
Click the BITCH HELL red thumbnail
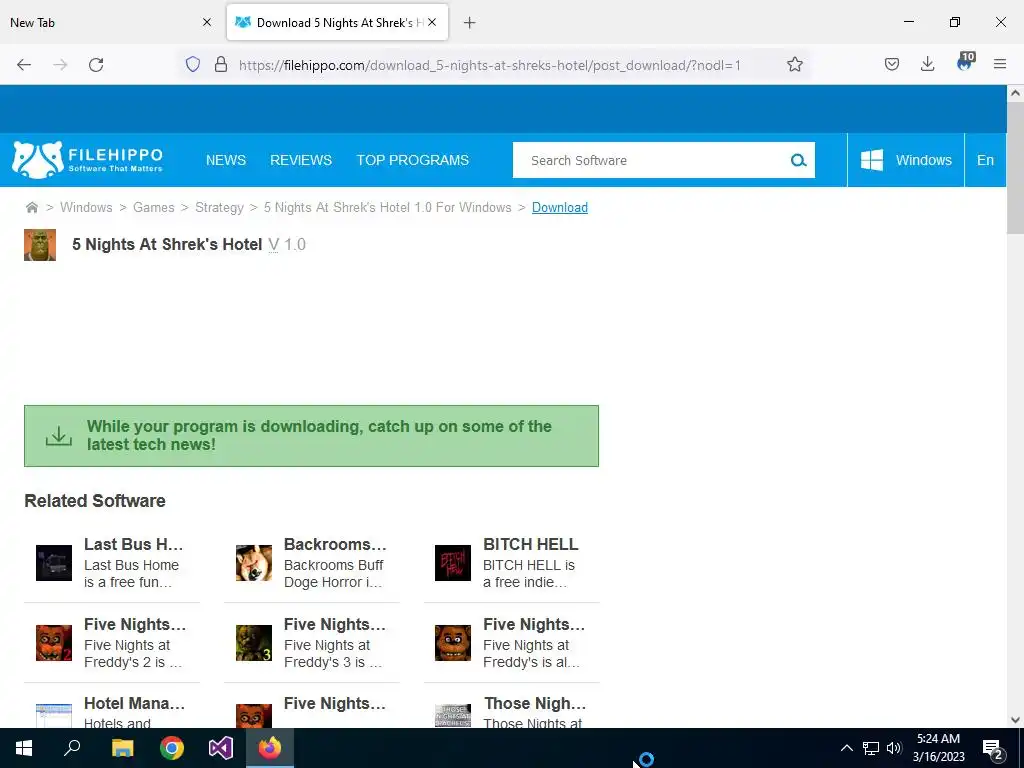[453, 563]
